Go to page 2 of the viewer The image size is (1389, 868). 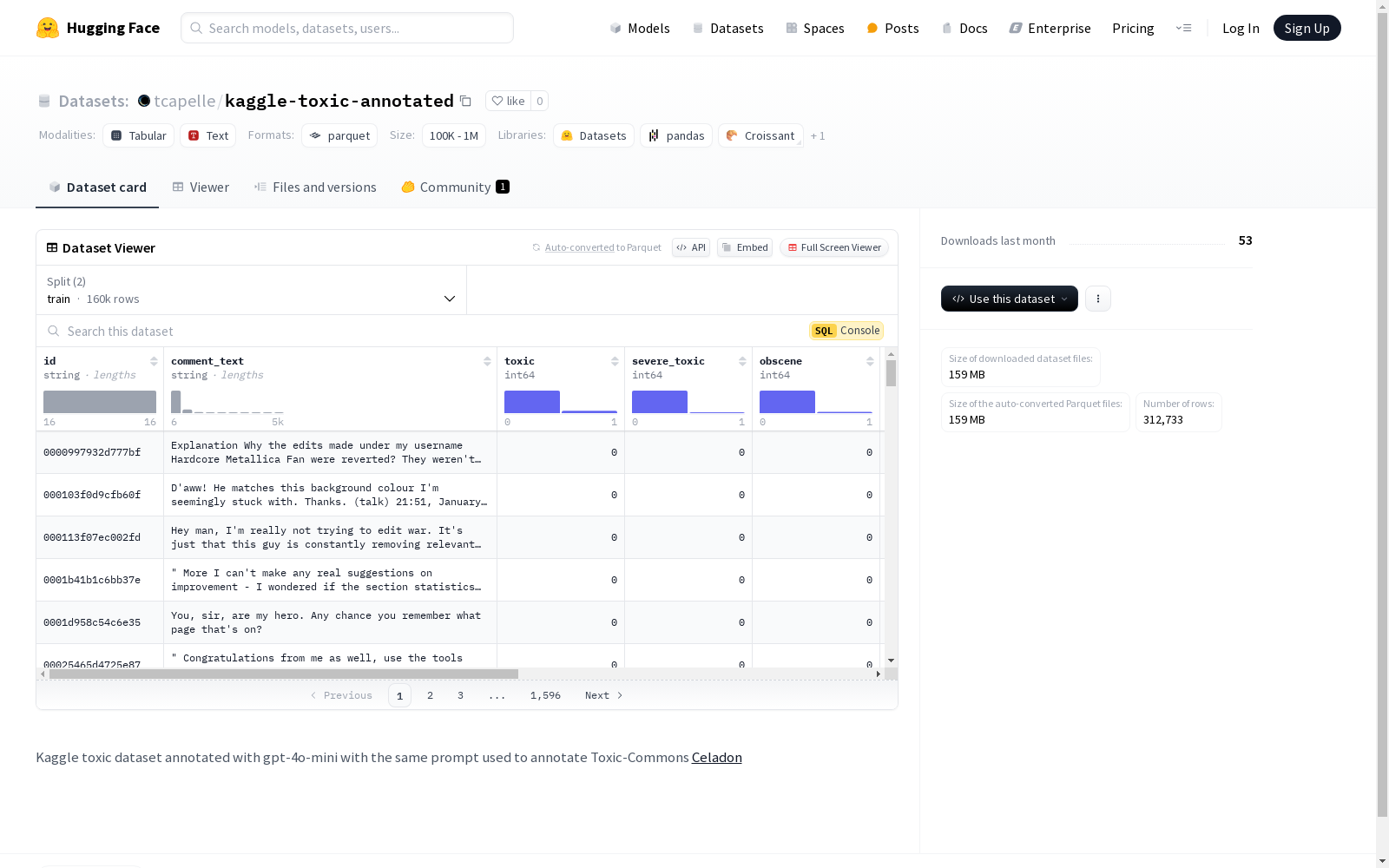tap(430, 695)
